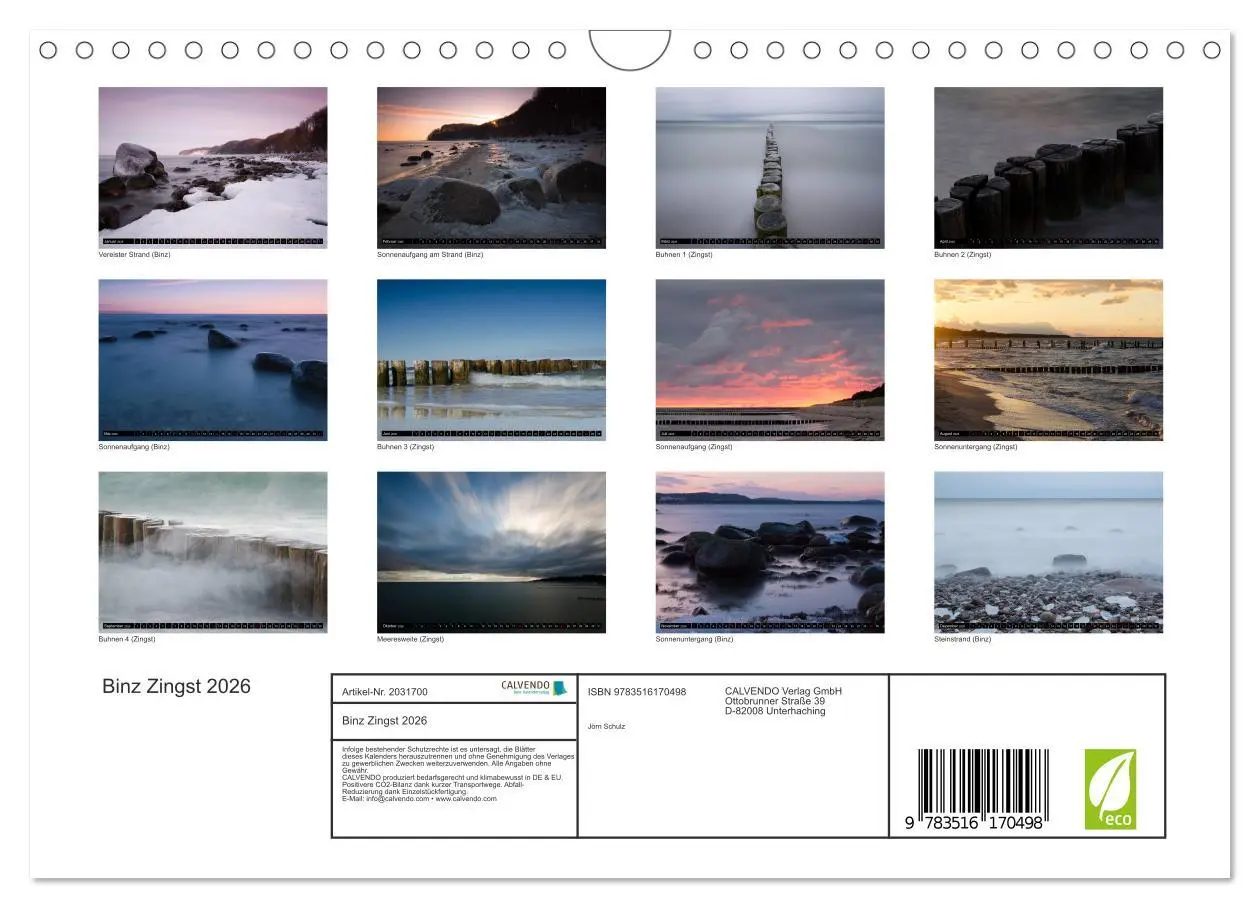The height and width of the screenshot is (908, 1260).
Task: Click the Sonnenaufgang (Zingst) pink clouds photo
Action: [769, 360]
